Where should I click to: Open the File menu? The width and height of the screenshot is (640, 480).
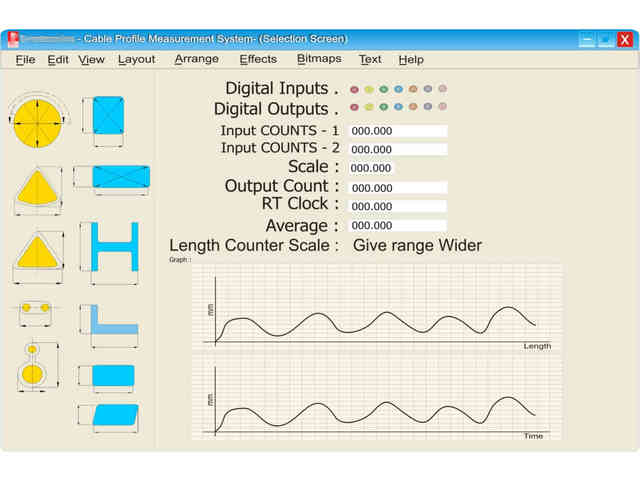[x=25, y=59]
